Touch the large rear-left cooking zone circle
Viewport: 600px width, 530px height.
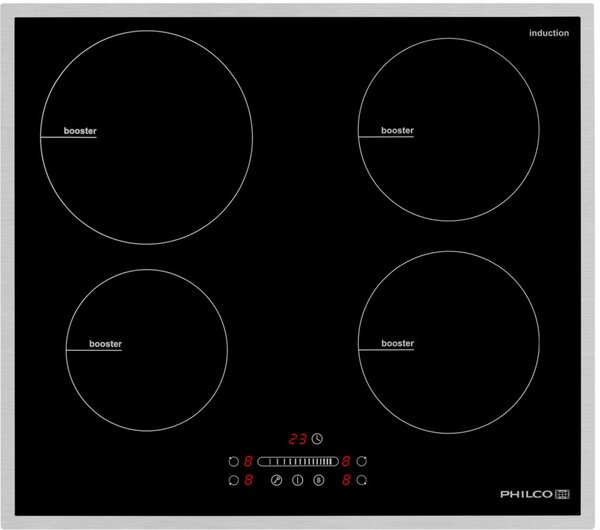point(147,137)
